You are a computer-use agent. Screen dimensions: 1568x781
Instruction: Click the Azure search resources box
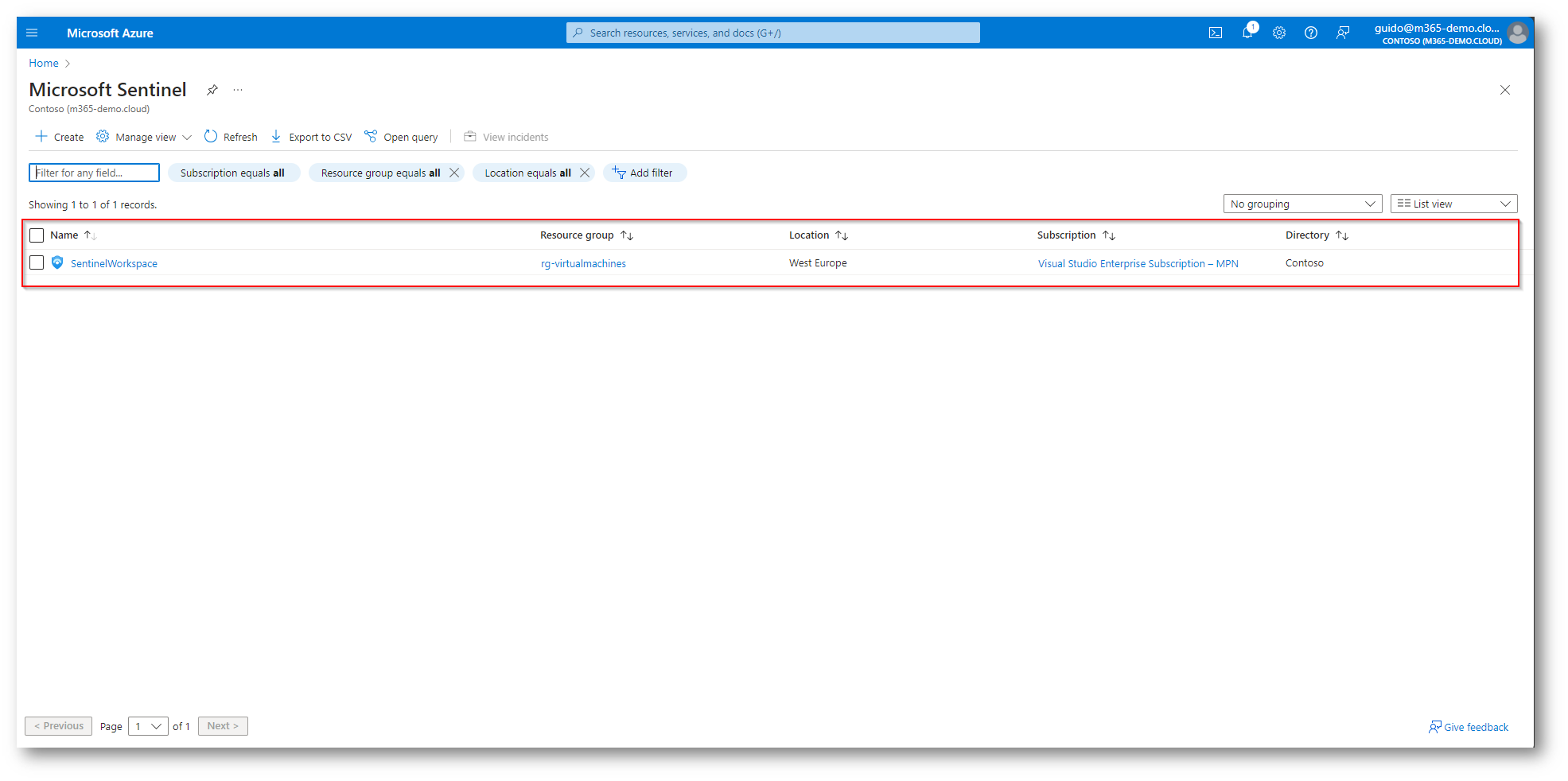[773, 33]
